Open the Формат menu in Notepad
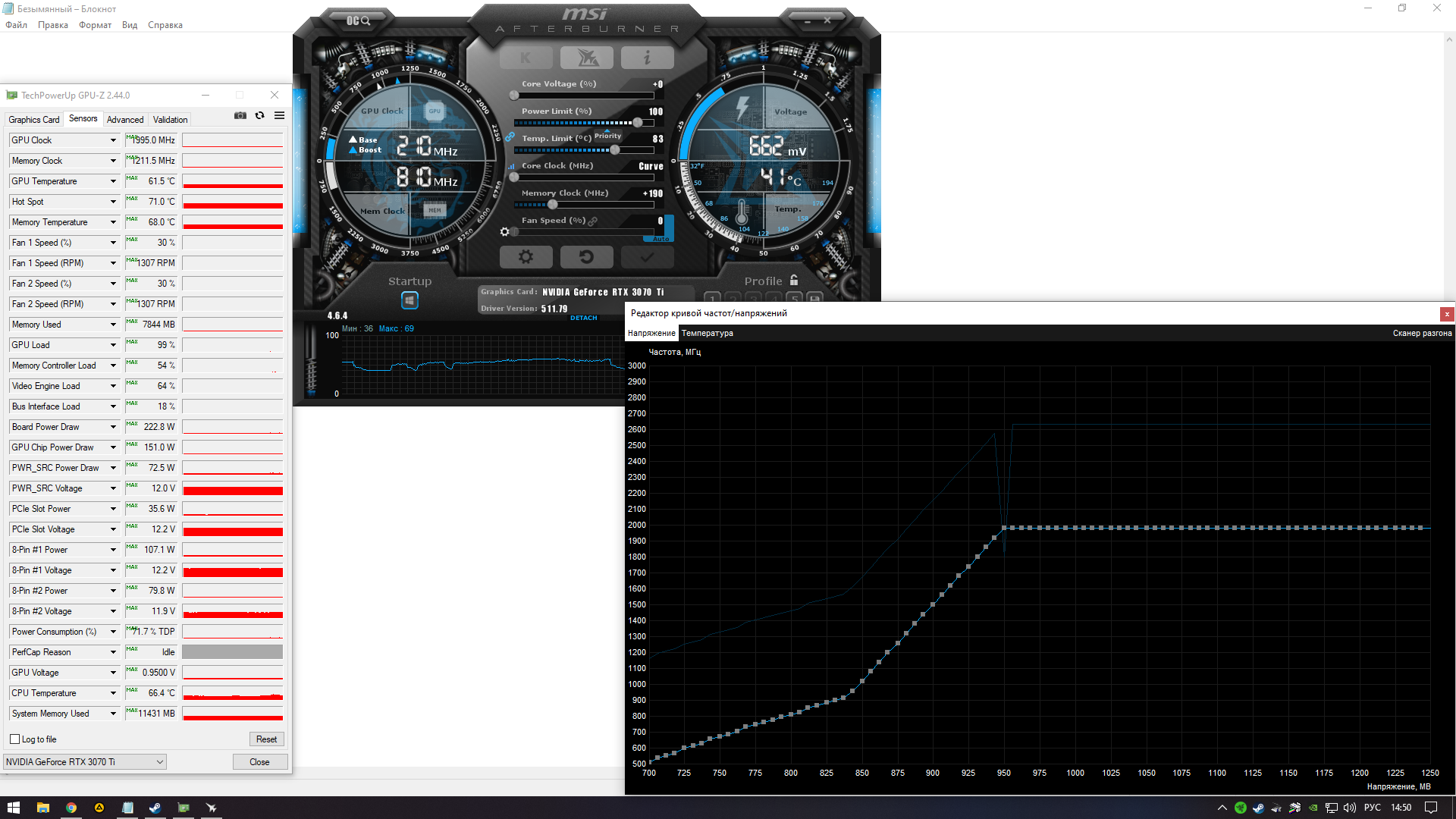 pyautogui.click(x=95, y=25)
